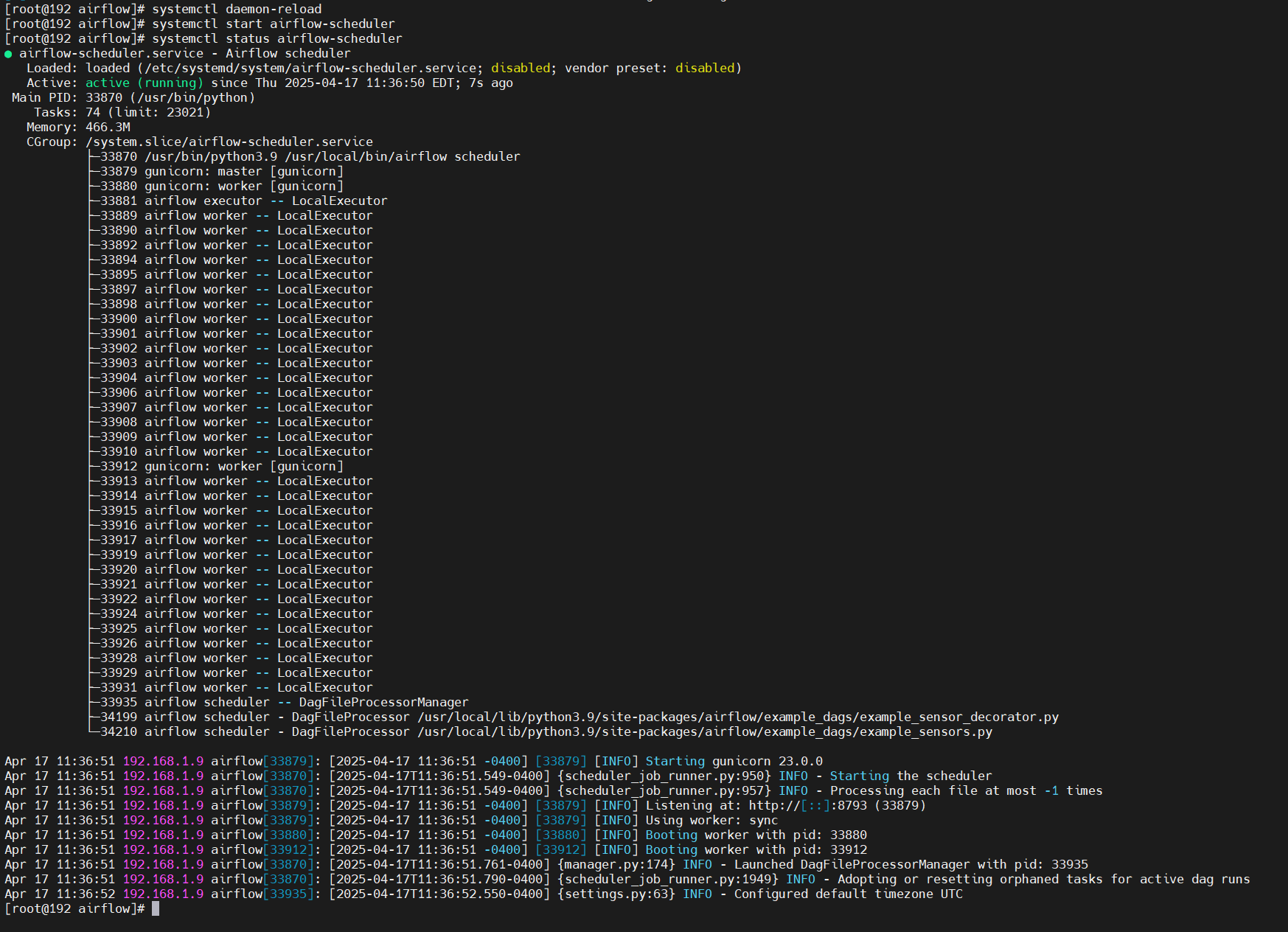Click '33910 airflow worker' process row
The image size is (1288, 932).
tap(237, 451)
